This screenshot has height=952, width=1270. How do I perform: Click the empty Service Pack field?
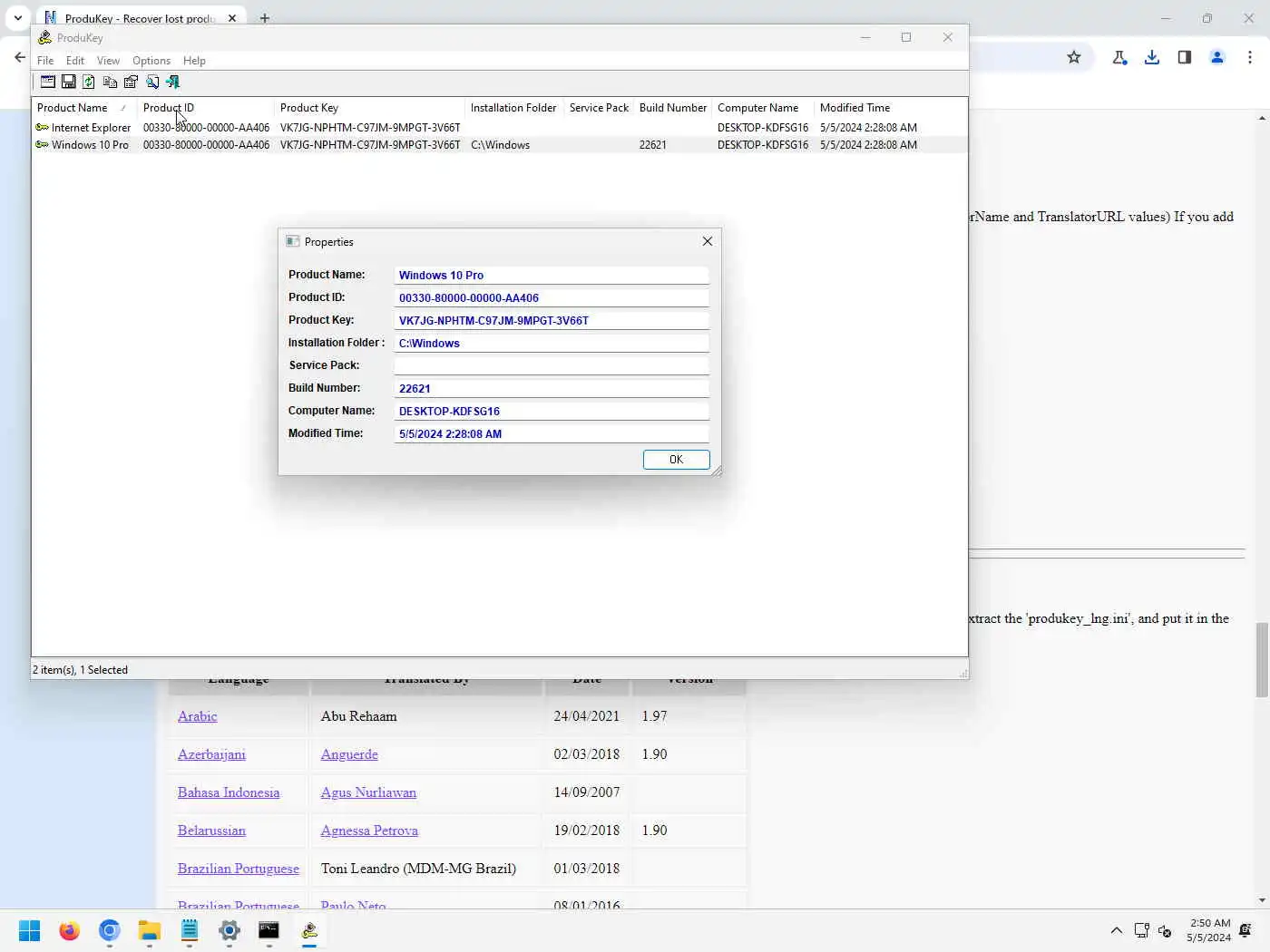552,365
